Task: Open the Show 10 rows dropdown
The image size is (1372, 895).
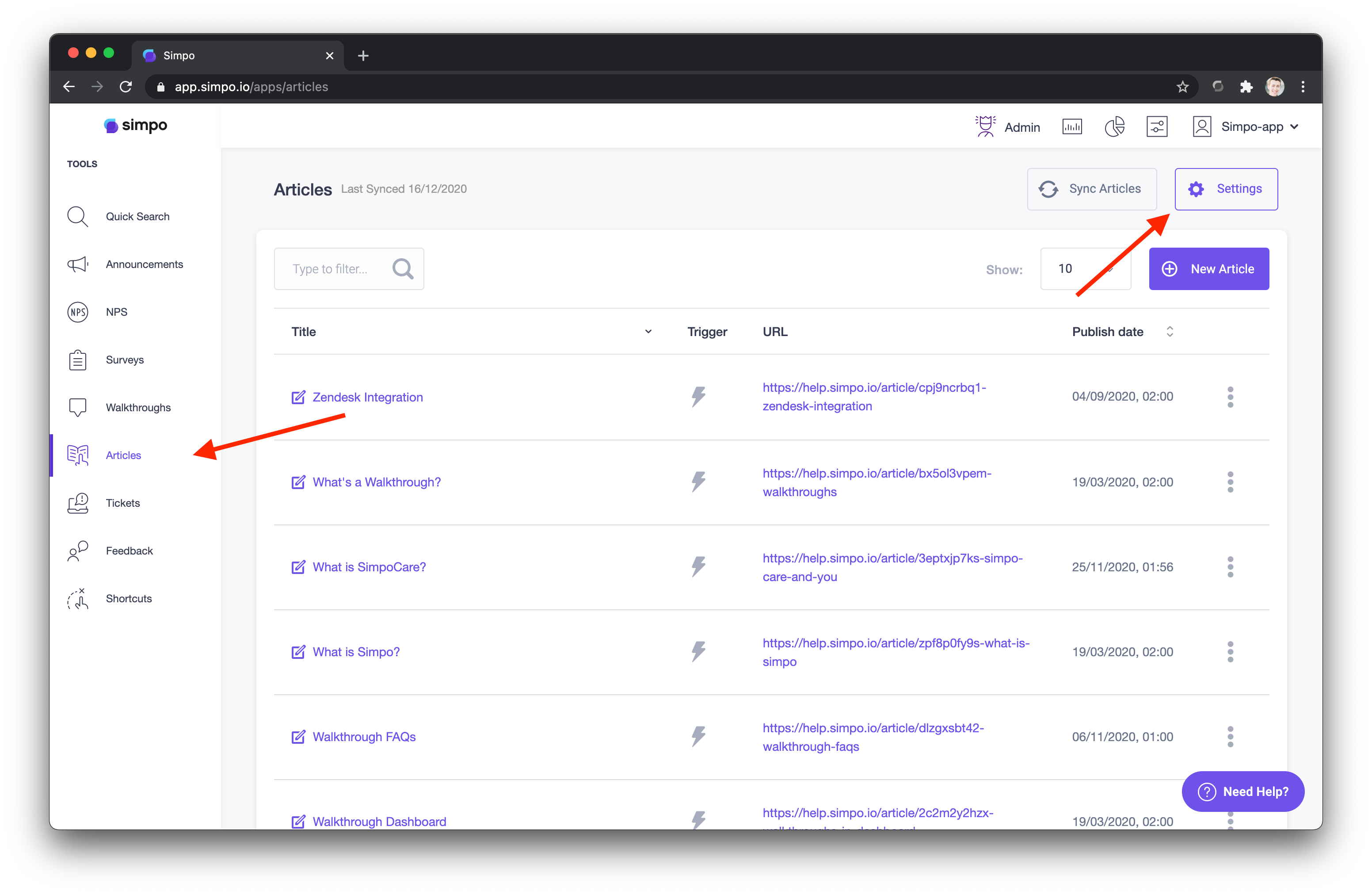Action: pyautogui.click(x=1086, y=269)
